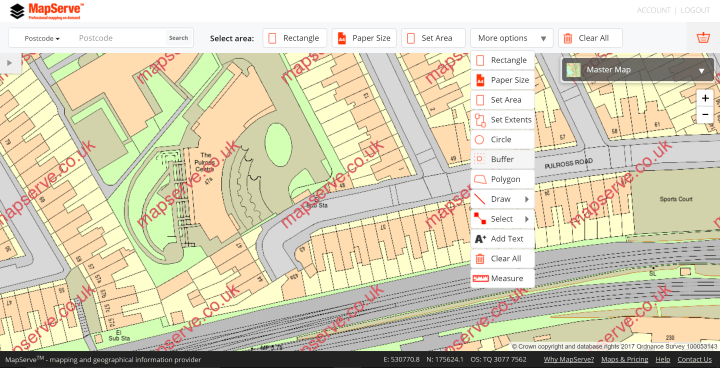The width and height of the screenshot is (720, 368).
Task: Click the LOGOUT link
Action: [x=695, y=10]
